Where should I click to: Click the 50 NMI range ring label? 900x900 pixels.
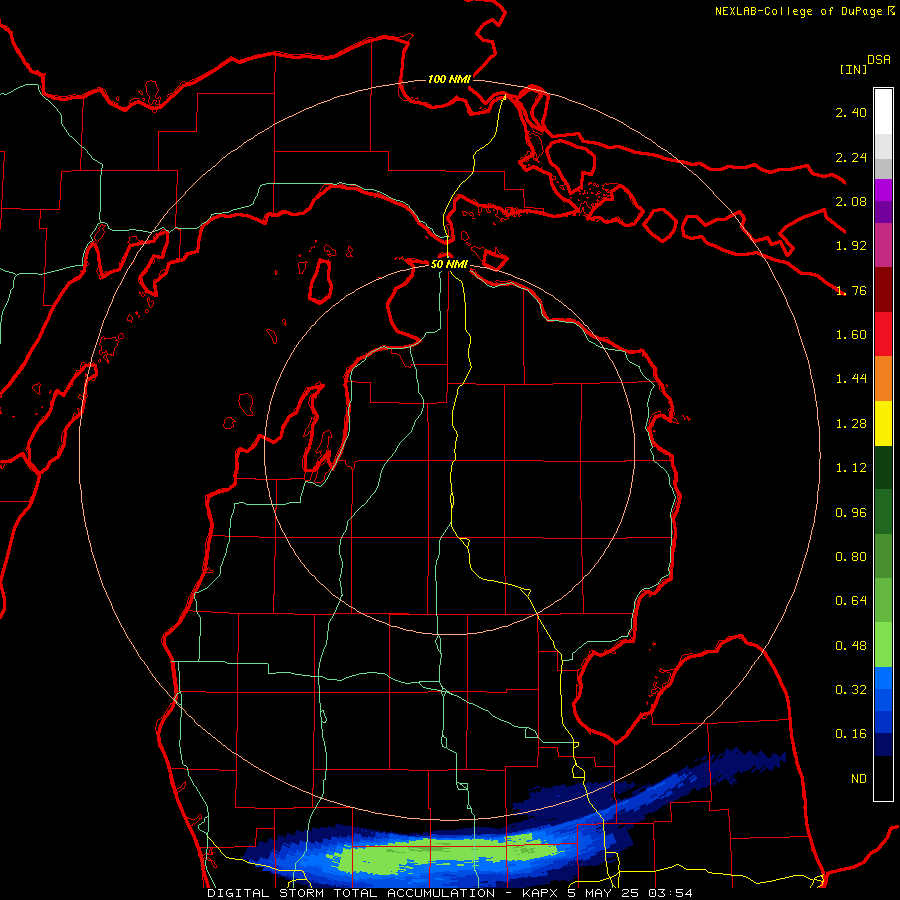click(x=449, y=264)
